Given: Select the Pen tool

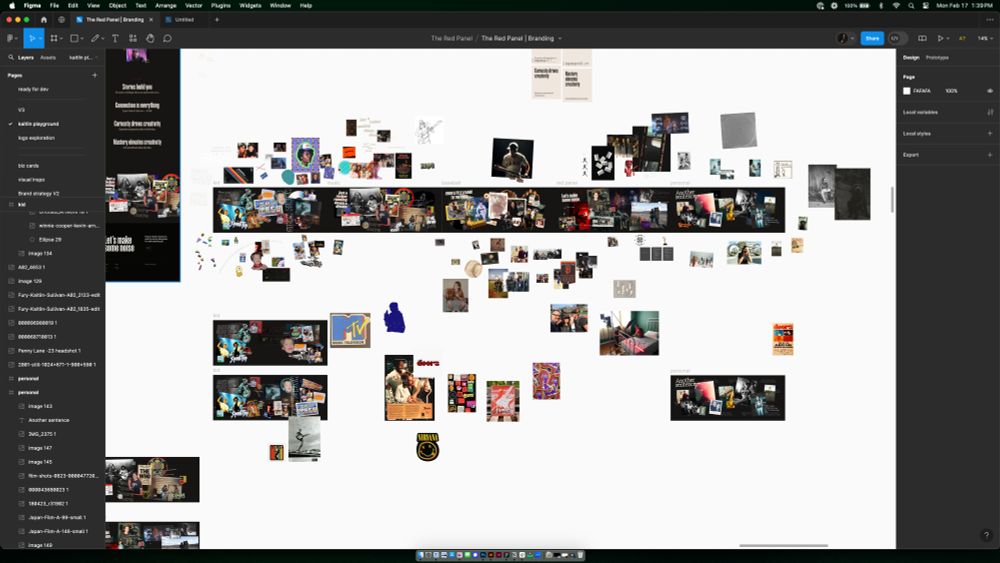Looking at the screenshot, I should pos(94,38).
